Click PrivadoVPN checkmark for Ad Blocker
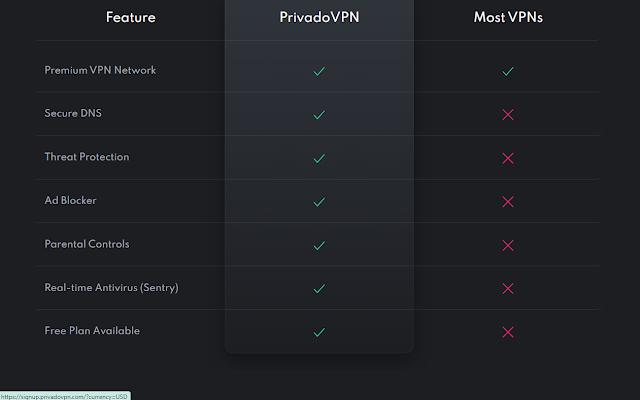Viewport: 640px width, 400px height. click(319, 202)
